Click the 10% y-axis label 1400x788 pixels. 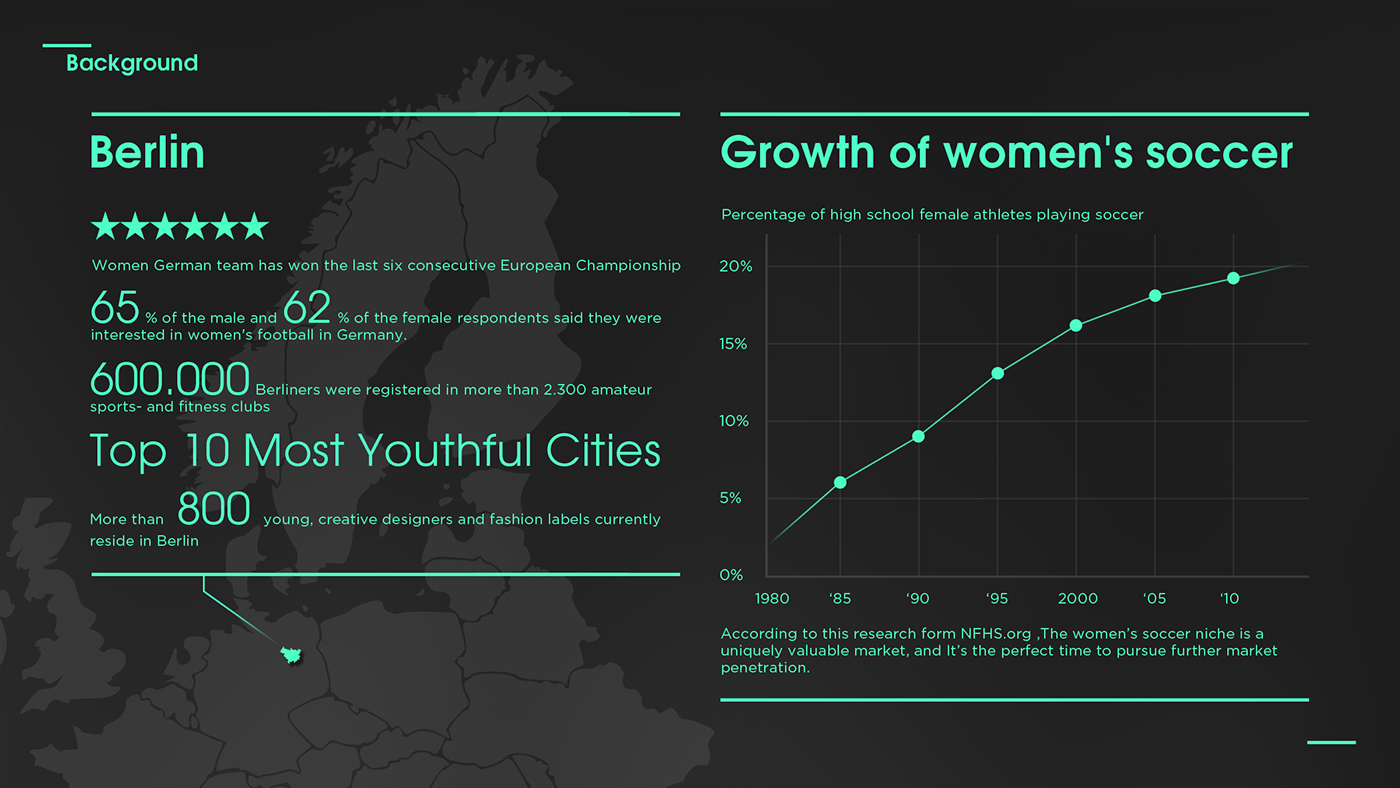tap(735, 421)
